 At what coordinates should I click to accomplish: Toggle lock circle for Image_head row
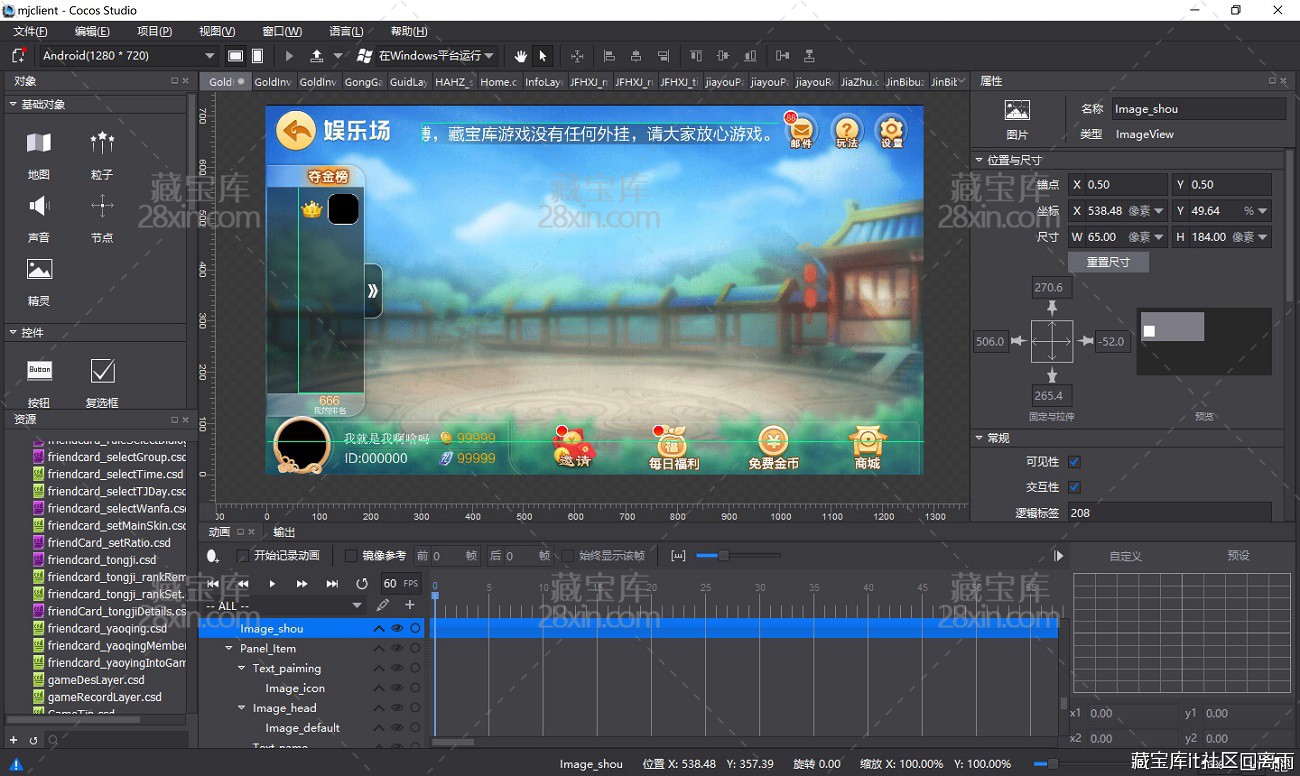coord(415,708)
